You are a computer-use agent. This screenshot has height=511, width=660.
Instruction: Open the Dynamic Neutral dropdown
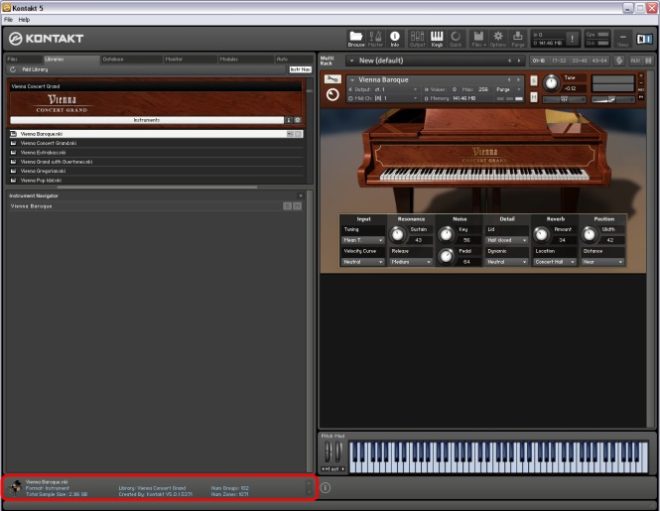(507, 262)
